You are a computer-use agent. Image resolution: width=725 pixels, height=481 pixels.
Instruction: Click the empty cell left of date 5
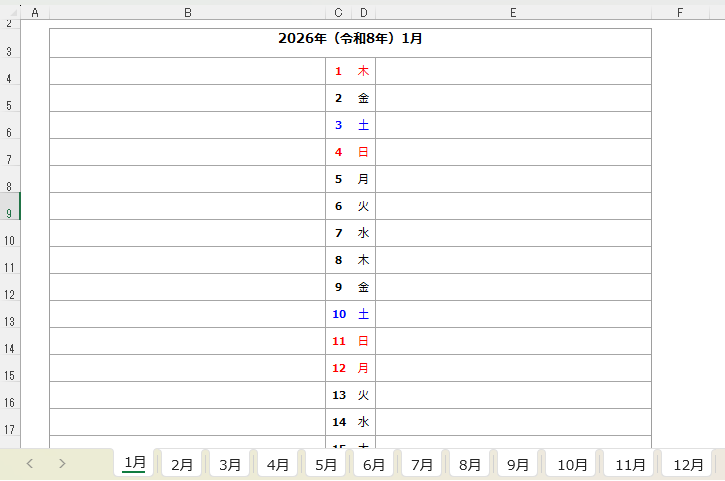[187, 179]
